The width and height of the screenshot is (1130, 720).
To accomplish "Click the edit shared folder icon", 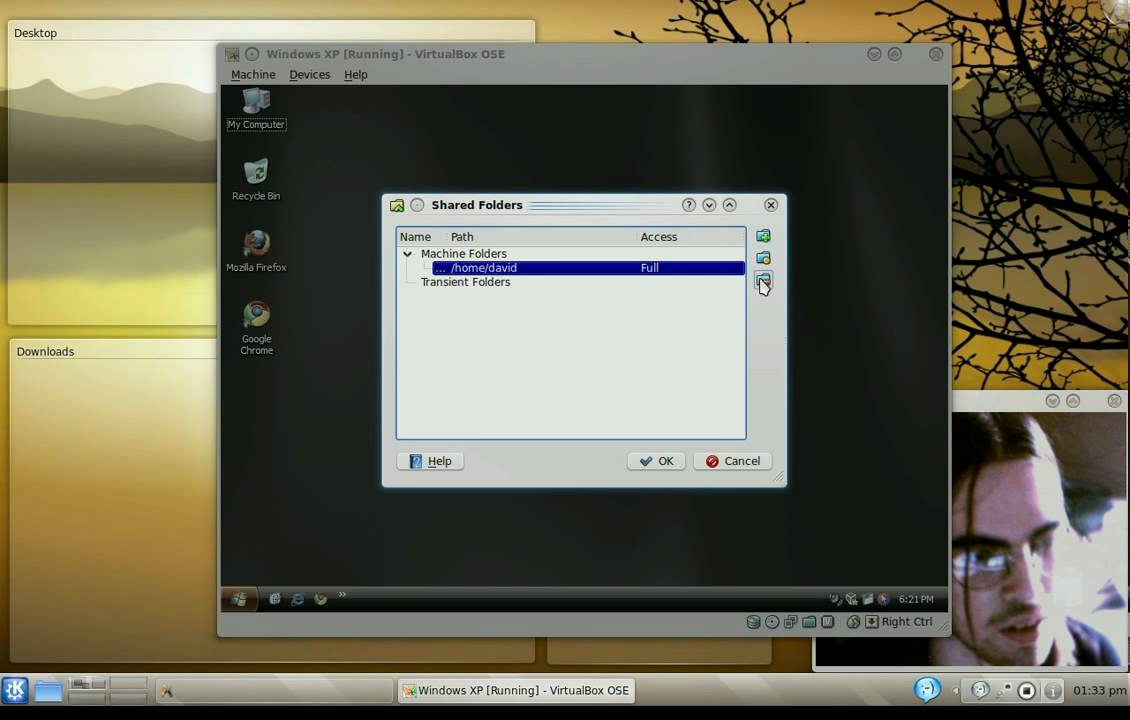I will point(763,257).
